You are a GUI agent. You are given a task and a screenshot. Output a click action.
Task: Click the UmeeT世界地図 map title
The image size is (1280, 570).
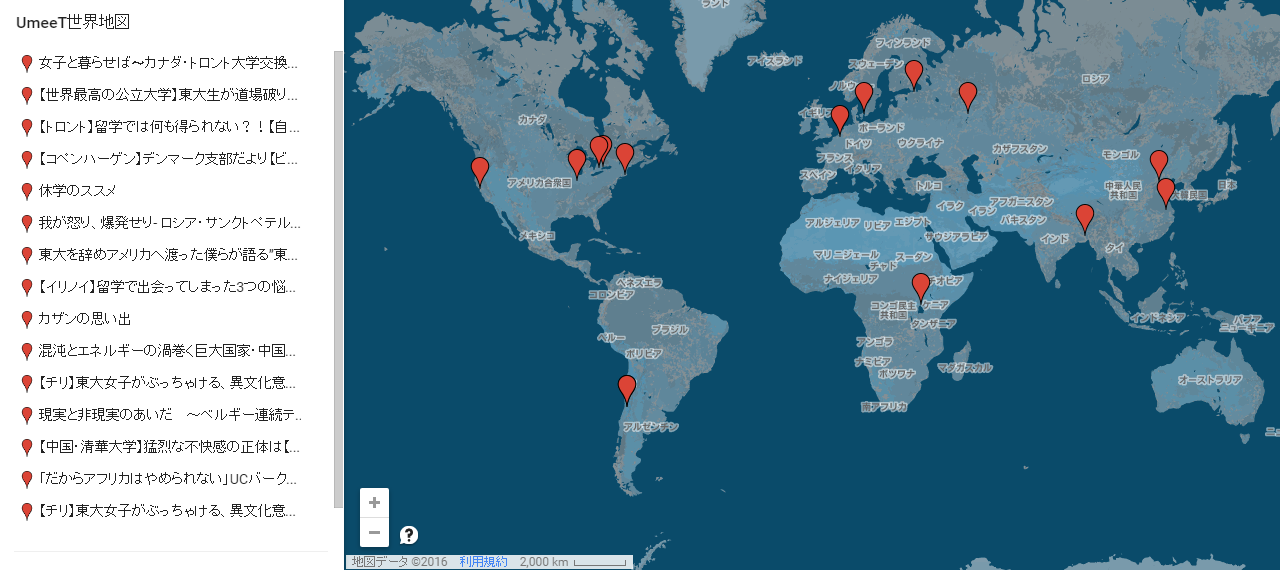[73, 22]
